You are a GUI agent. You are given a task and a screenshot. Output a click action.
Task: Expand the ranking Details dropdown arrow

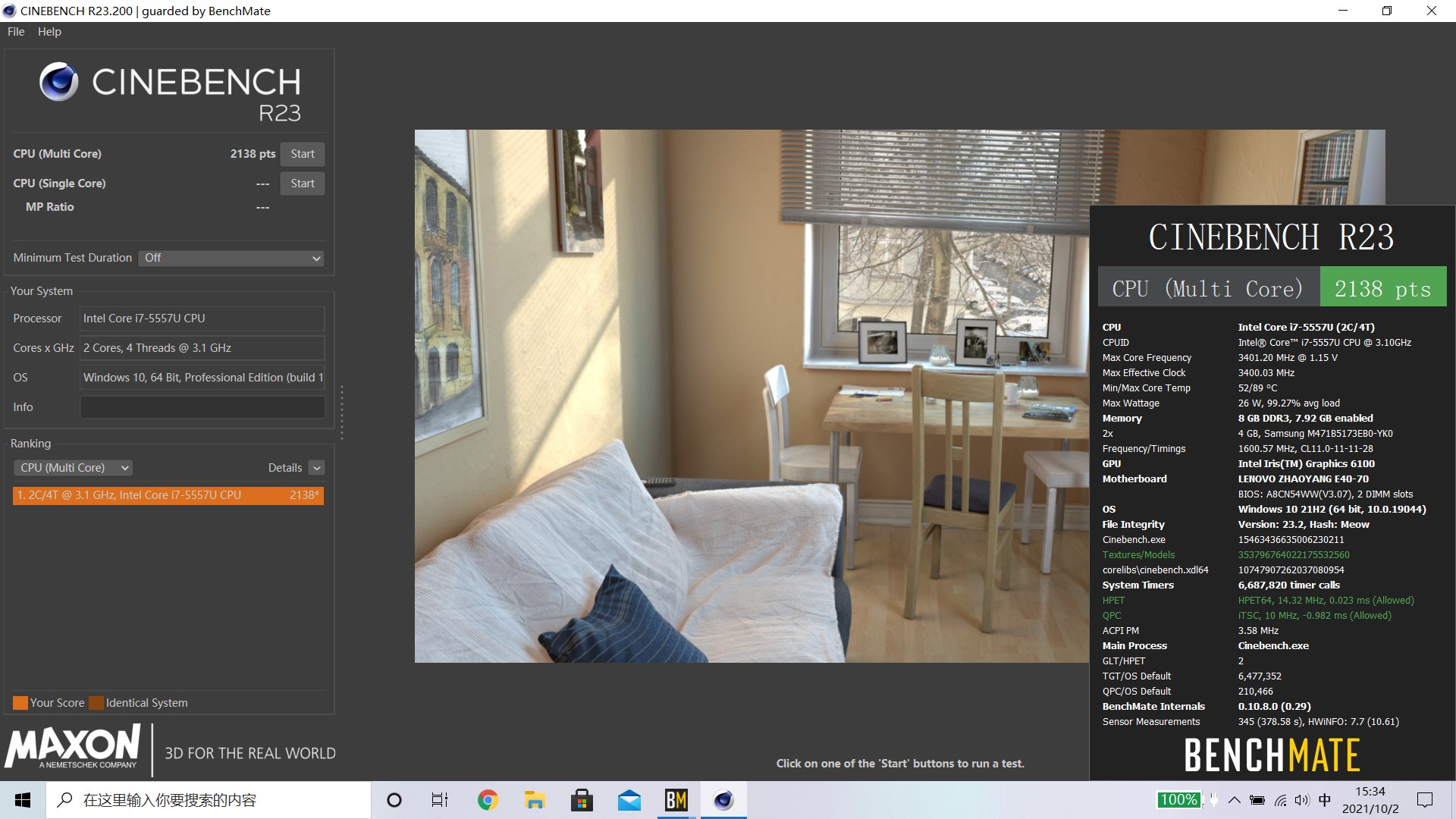tap(317, 468)
